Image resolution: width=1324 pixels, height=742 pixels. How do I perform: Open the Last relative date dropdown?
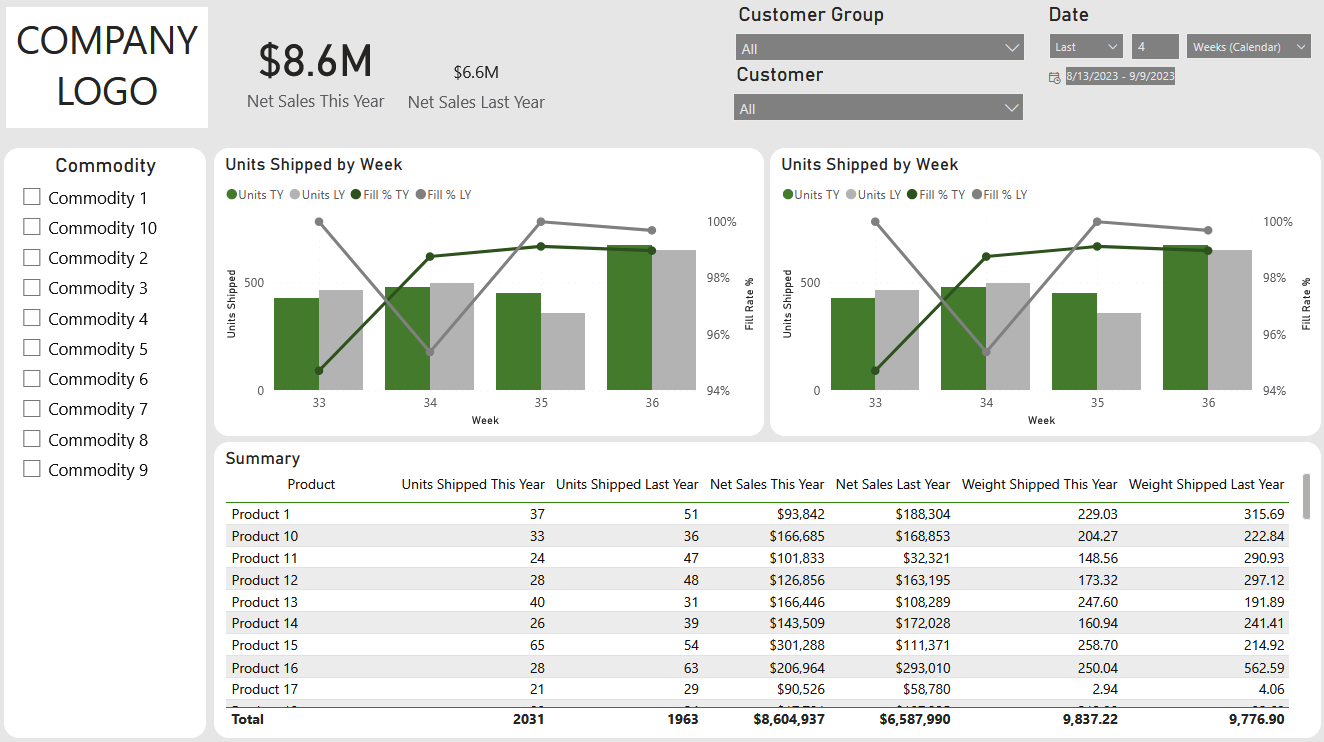tap(1086, 47)
